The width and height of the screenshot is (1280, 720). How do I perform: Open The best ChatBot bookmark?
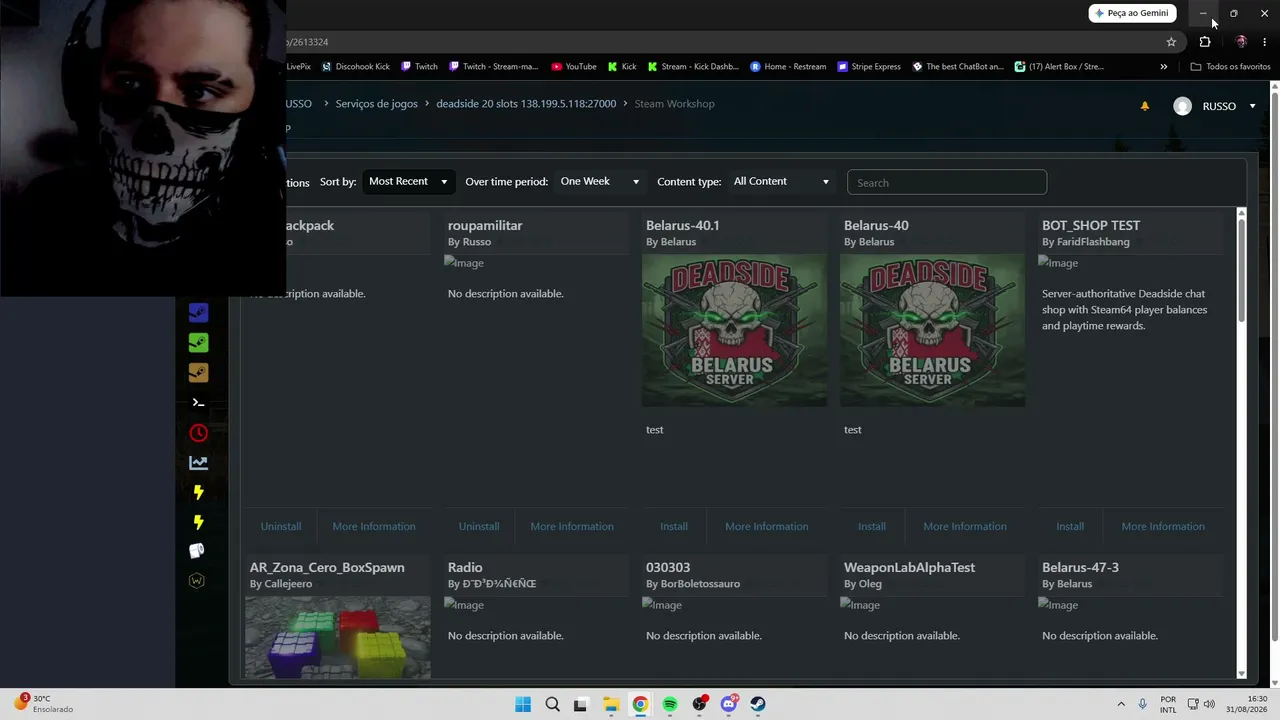click(x=958, y=67)
